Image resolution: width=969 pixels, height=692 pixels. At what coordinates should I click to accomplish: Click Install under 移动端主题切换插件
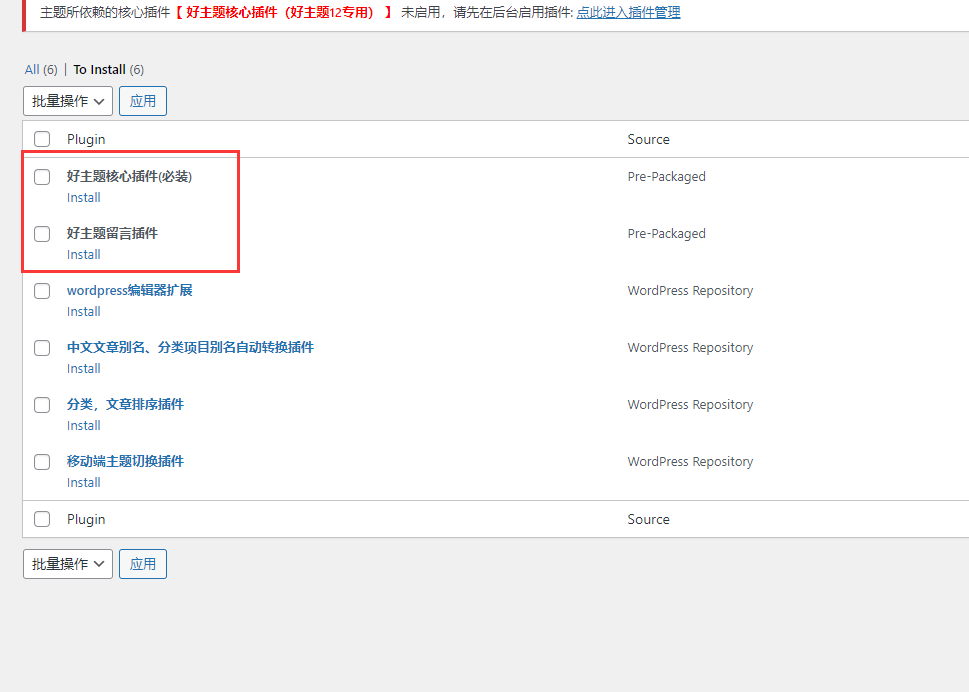coord(83,483)
